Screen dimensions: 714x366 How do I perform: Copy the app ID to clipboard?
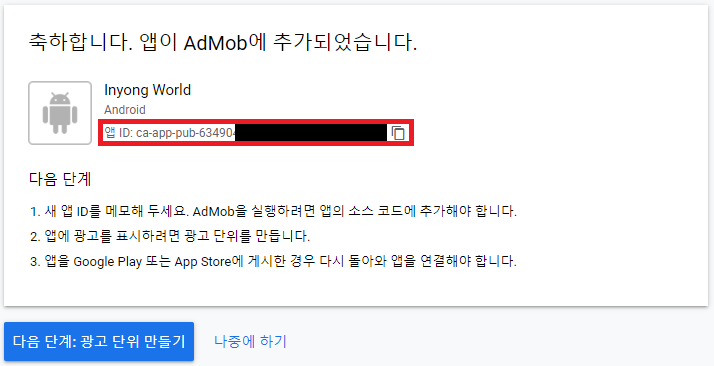pyautogui.click(x=398, y=133)
